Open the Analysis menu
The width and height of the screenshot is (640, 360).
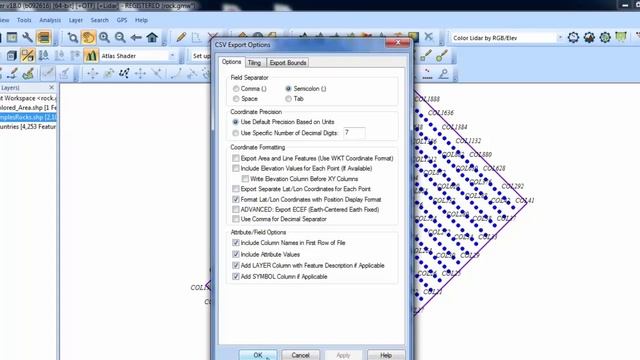pos(50,20)
